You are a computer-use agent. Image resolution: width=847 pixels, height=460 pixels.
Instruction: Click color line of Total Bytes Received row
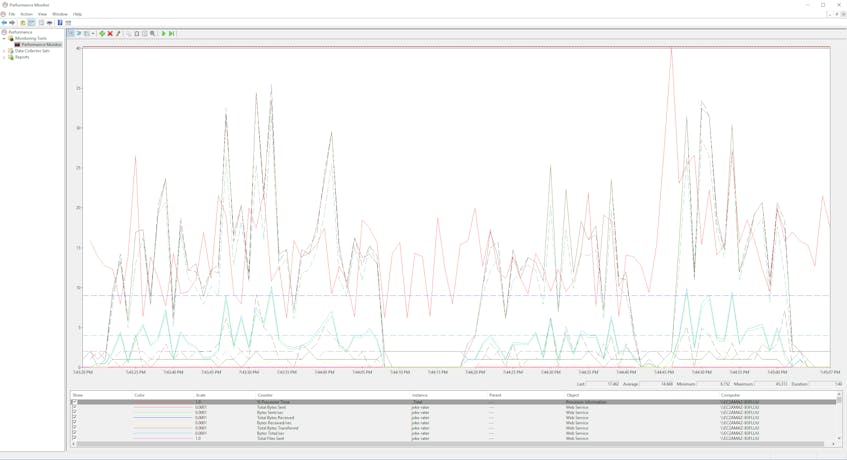163,417
